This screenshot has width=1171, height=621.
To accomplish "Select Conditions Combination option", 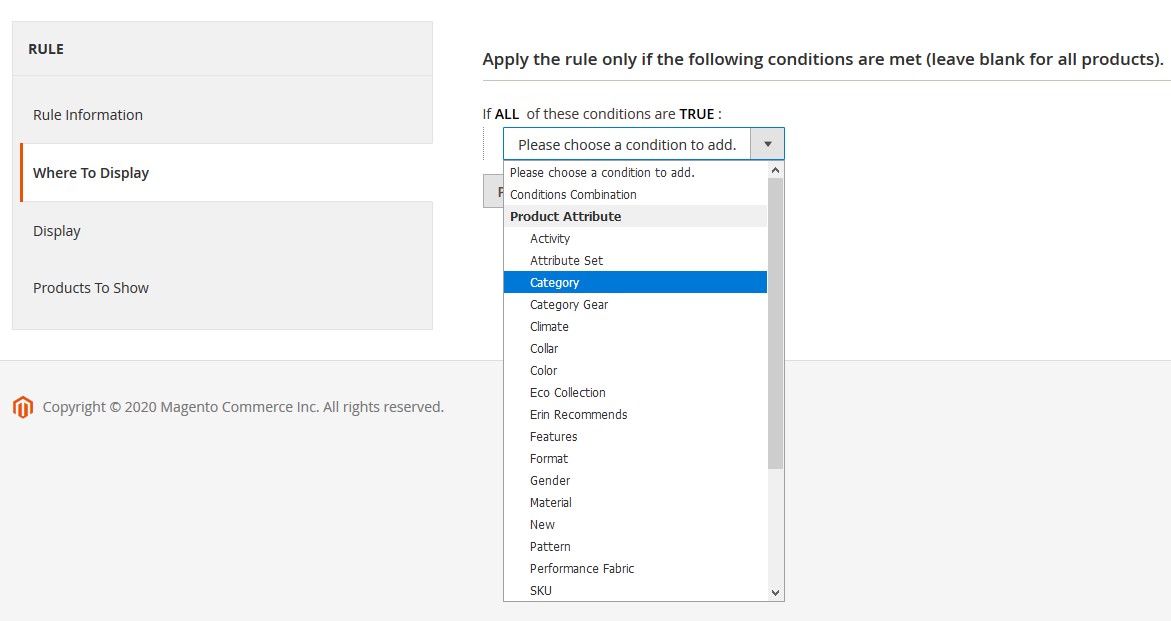I will (573, 195).
